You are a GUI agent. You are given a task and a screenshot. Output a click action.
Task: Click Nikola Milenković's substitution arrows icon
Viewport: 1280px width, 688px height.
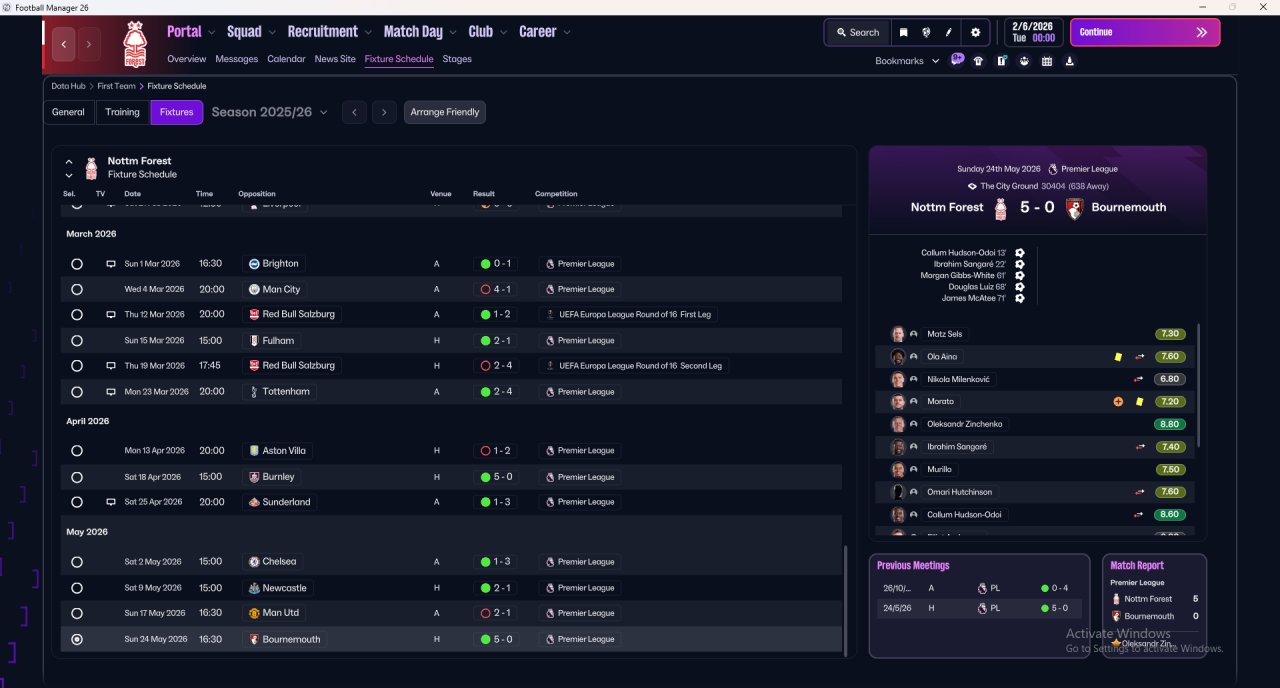point(1139,380)
